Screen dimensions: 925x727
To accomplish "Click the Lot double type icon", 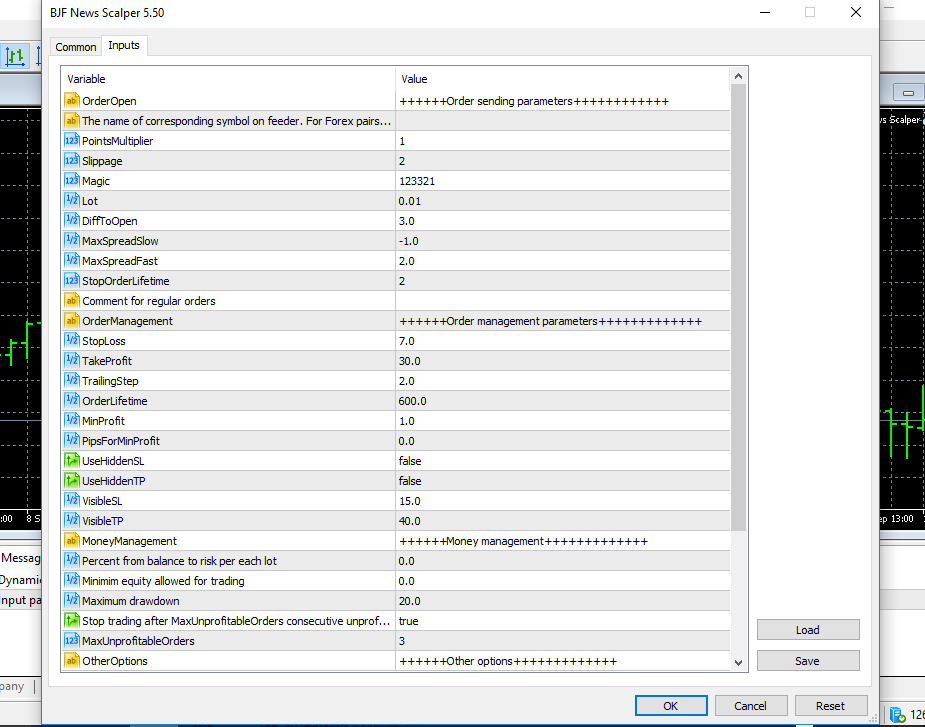I will 71,201.
